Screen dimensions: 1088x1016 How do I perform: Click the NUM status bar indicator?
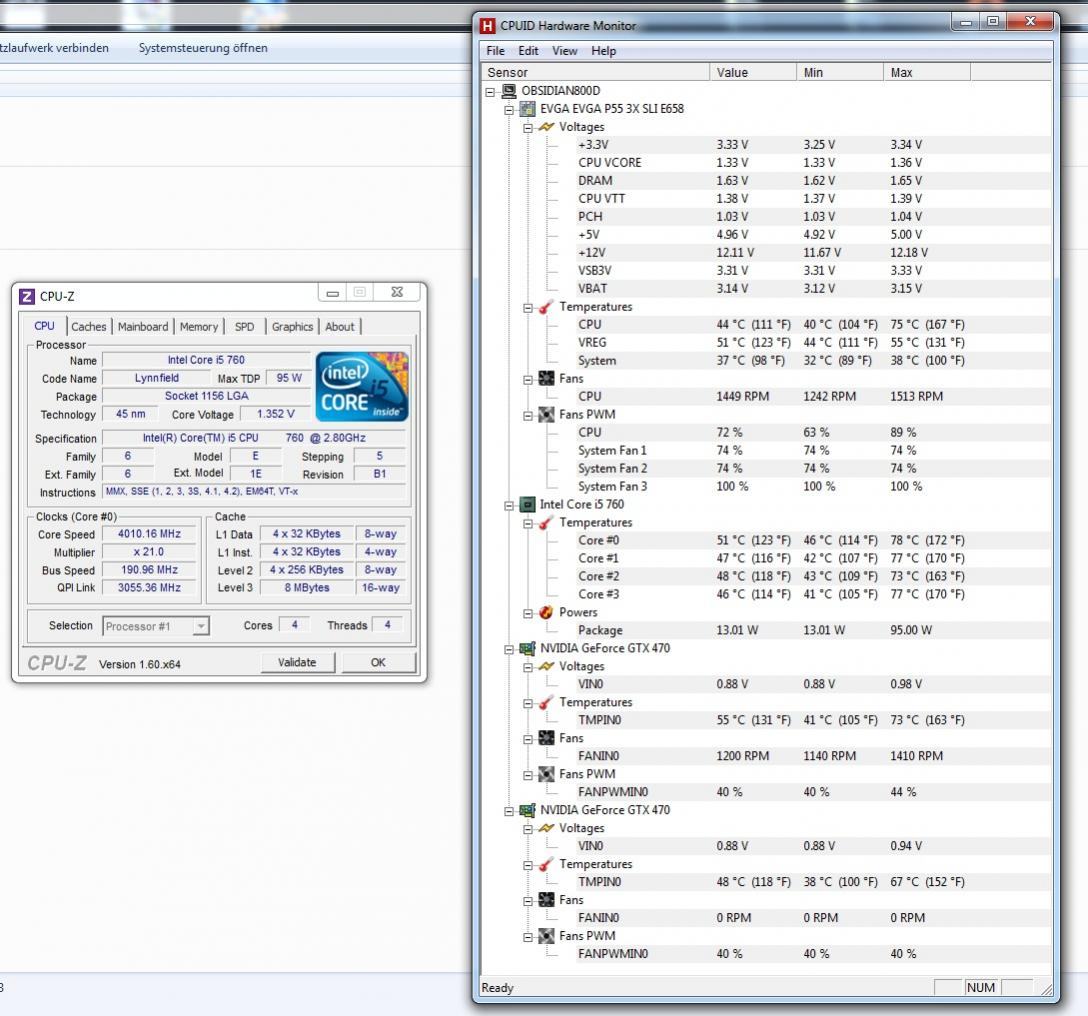[x=980, y=988]
